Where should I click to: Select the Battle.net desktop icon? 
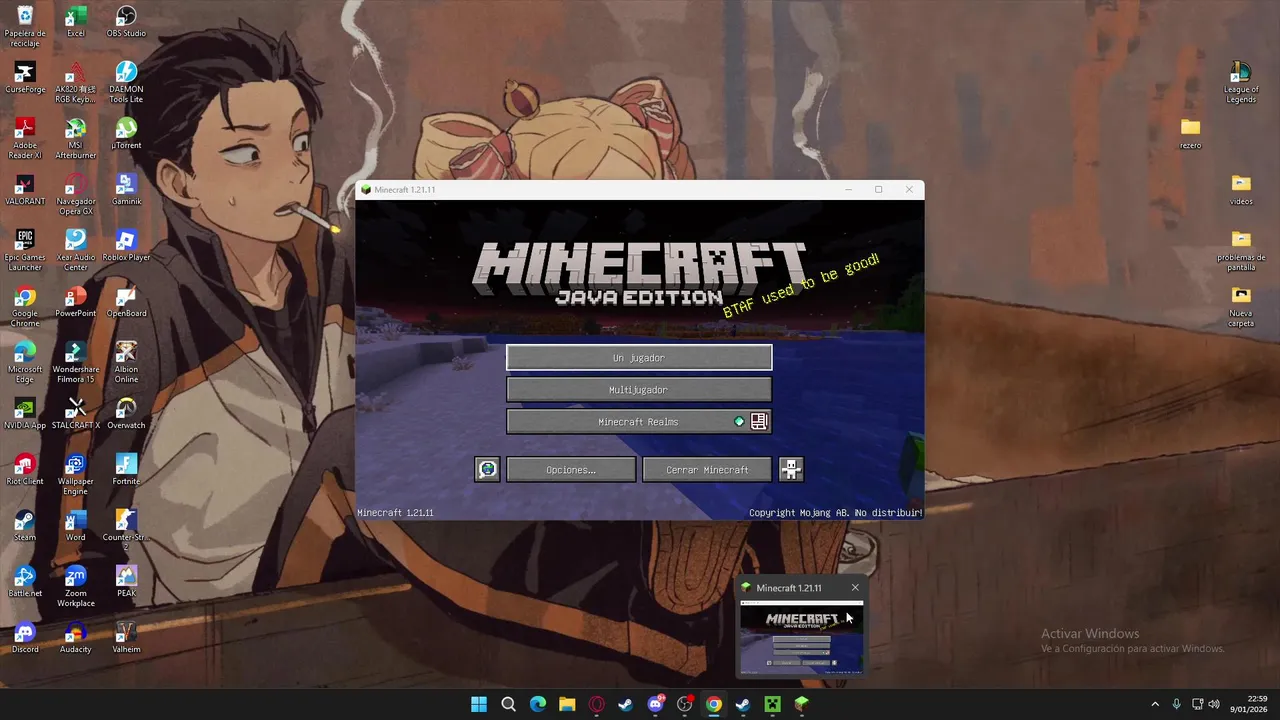point(25,583)
